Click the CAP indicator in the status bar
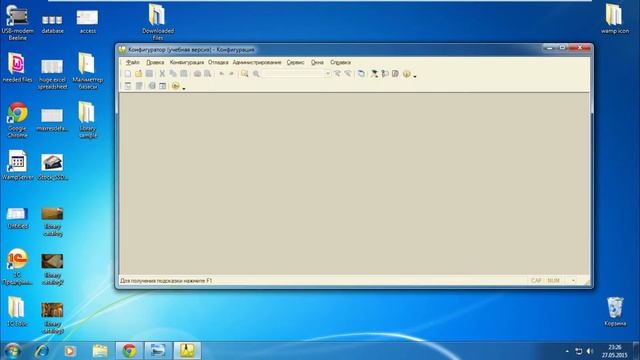Screen dimensions: 640x360 click(536, 281)
